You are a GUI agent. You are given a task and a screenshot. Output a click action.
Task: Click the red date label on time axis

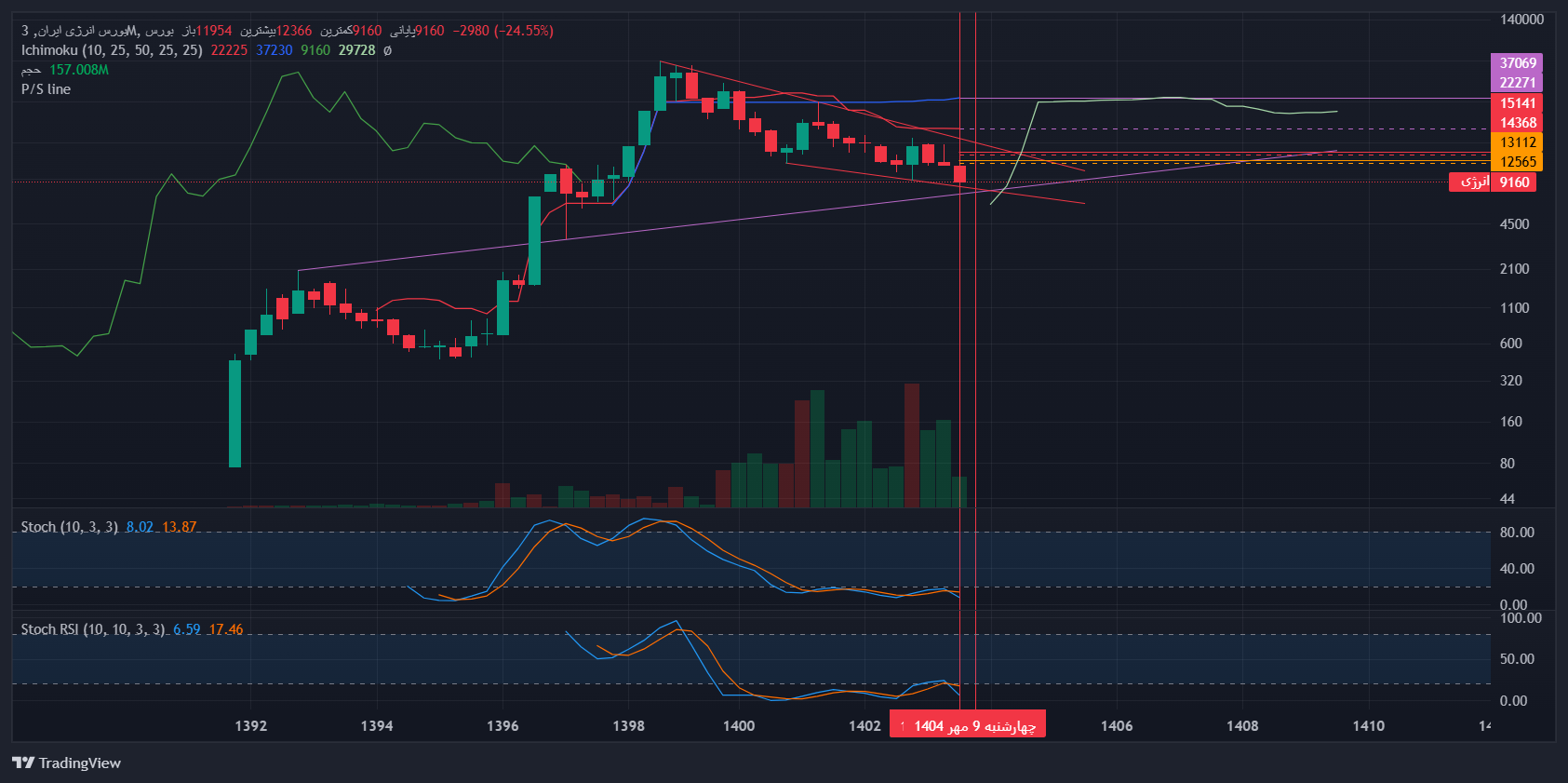[x=968, y=725]
